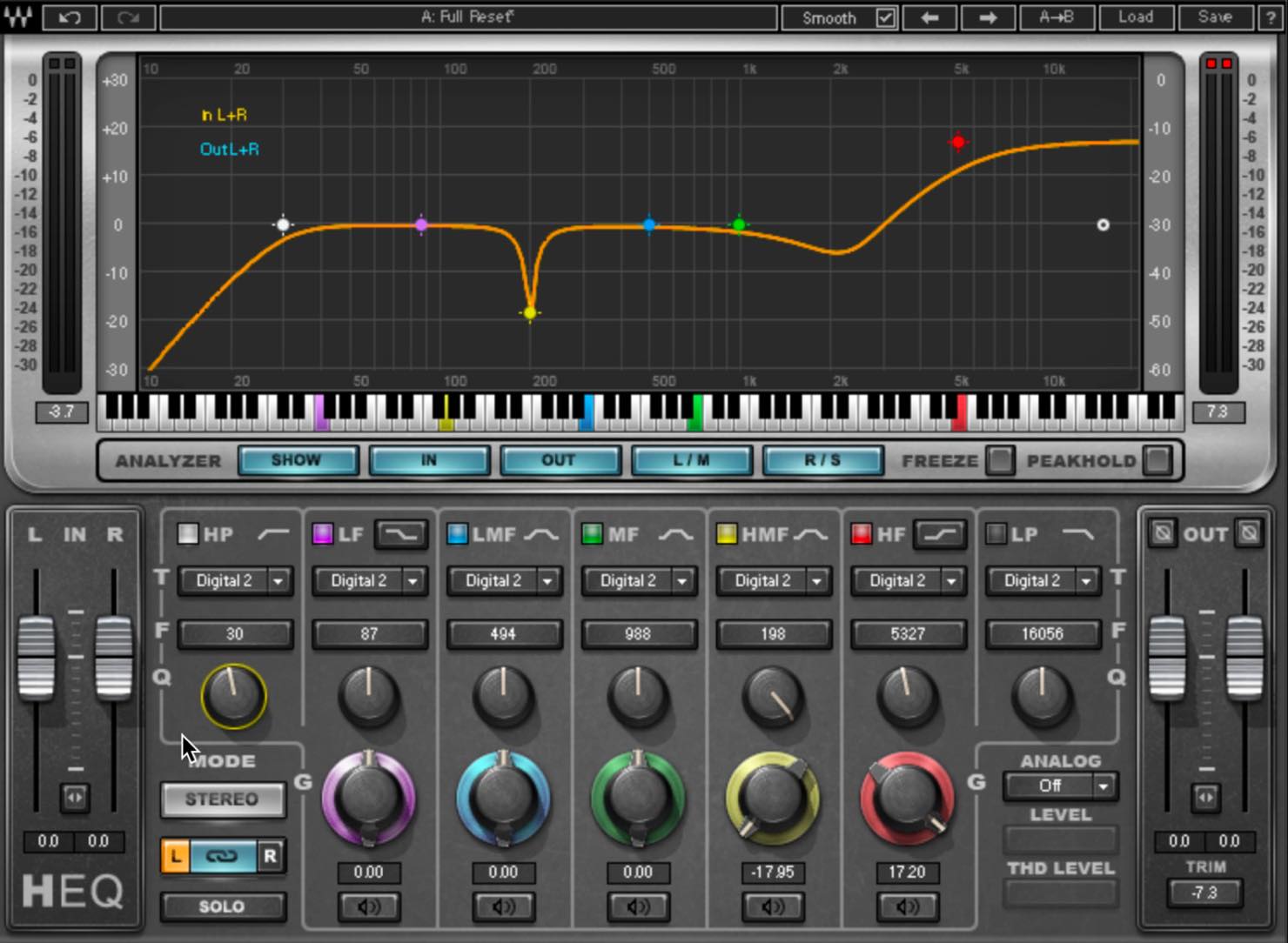Toggle the HP band on/off square
This screenshot has width=1288, height=943.
(x=188, y=534)
